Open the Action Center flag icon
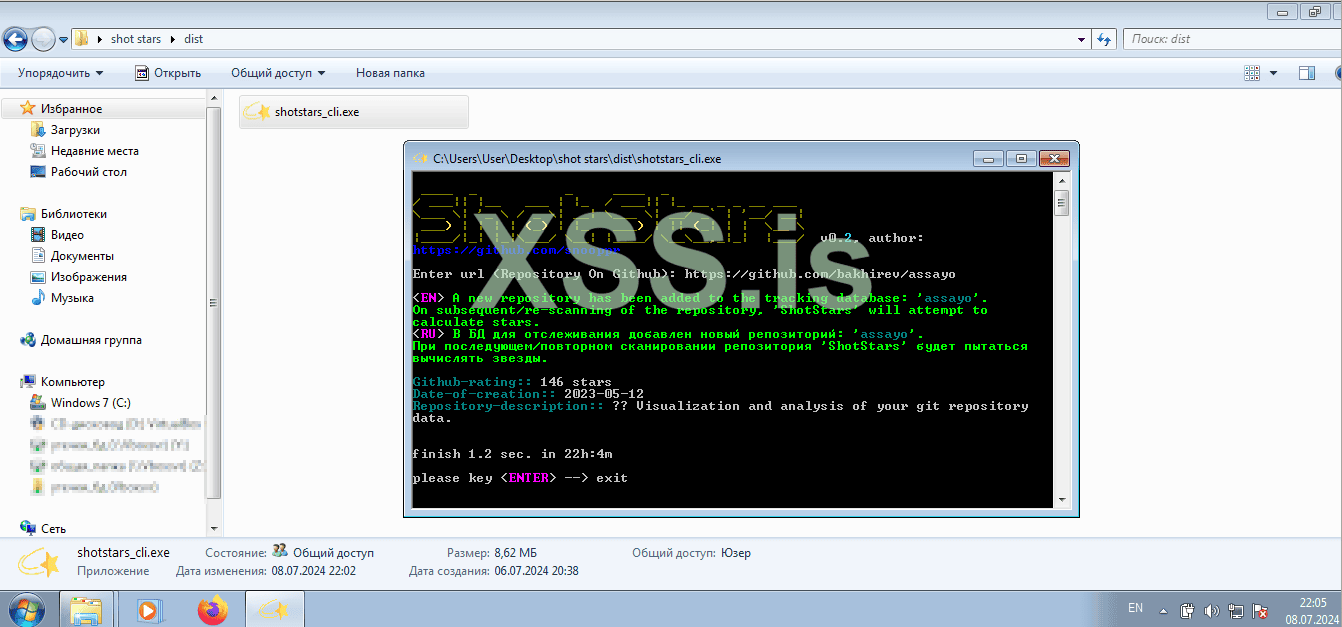 [x=1261, y=610]
